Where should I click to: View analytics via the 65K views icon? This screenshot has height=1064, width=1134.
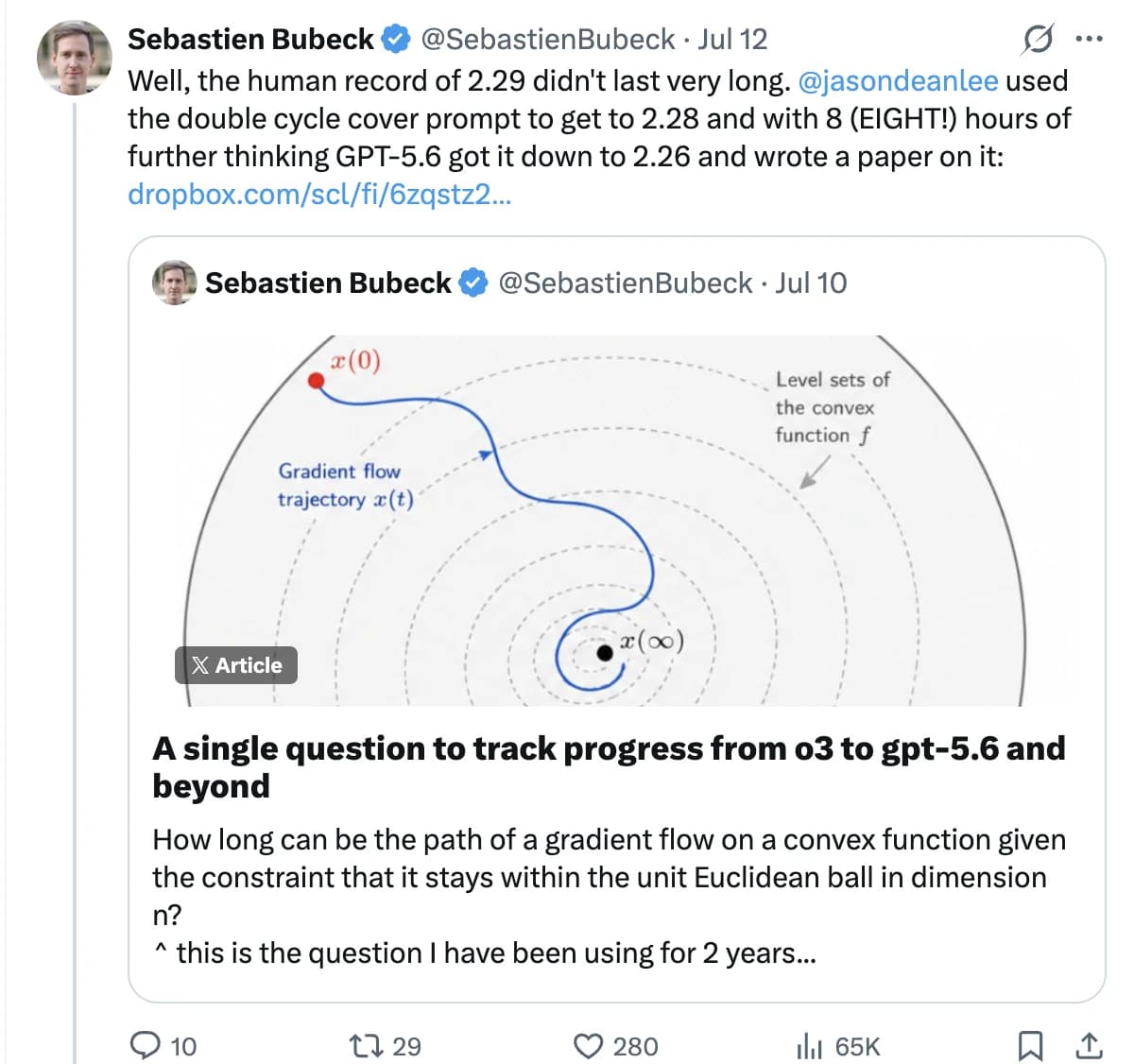[838, 1045]
